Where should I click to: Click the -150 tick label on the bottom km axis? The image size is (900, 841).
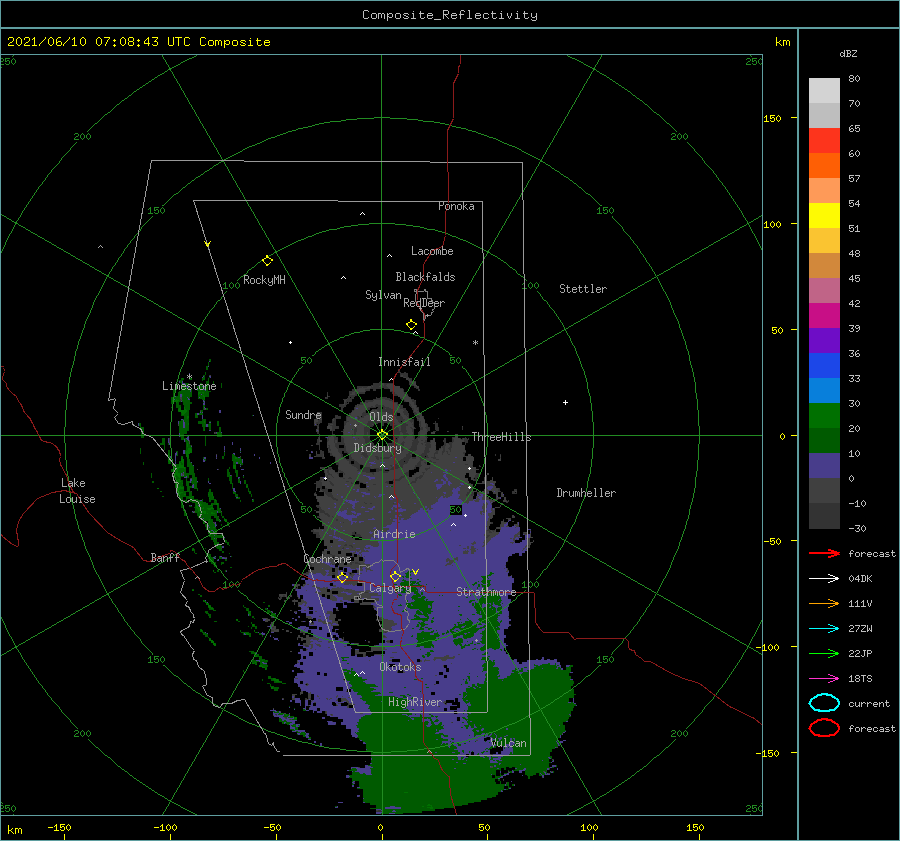tap(59, 827)
